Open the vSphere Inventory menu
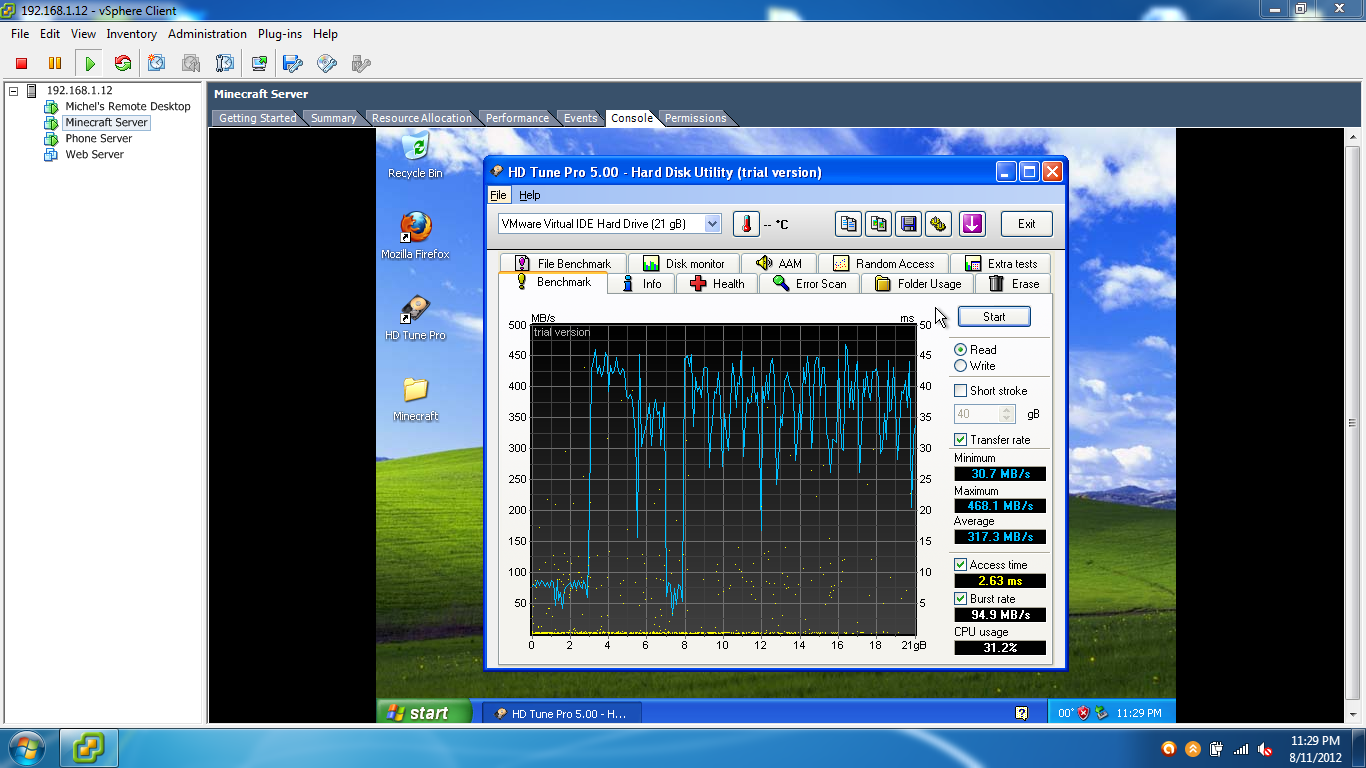Image resolution: width=1366 pixels, height=768 pixels. click(131, 34)
